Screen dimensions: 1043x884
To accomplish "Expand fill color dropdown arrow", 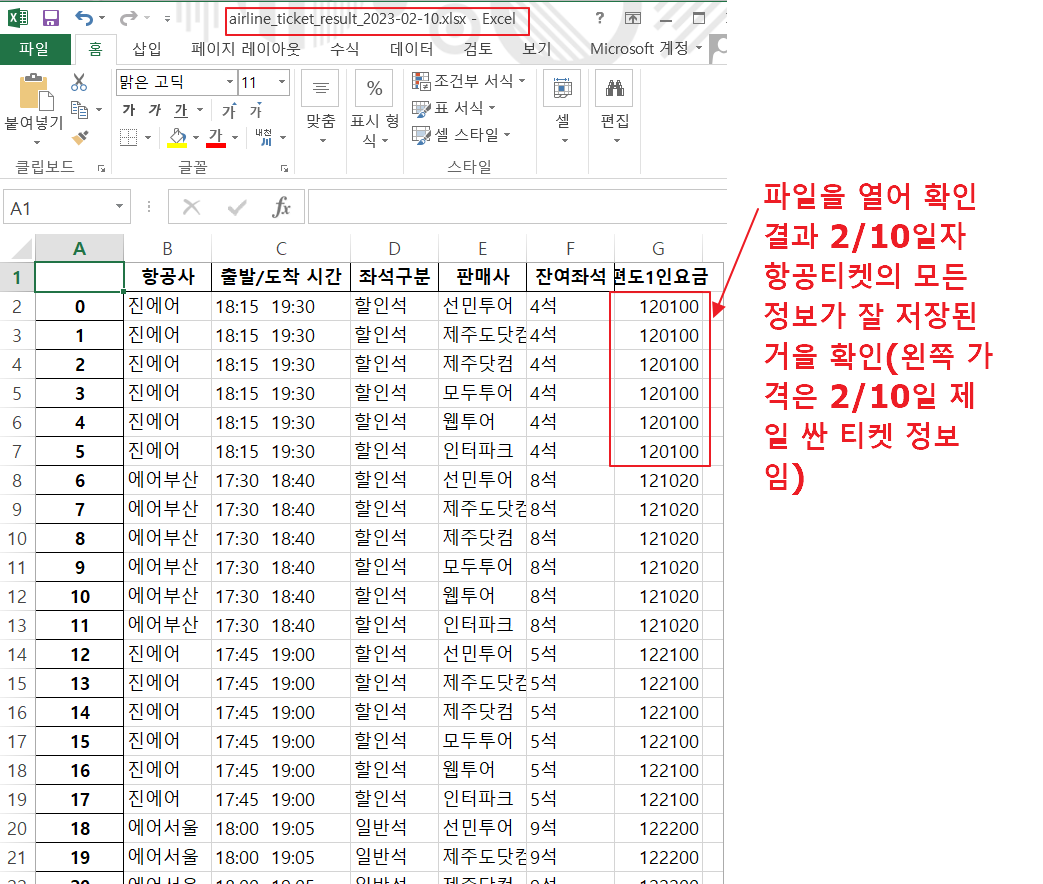I will tap(196, 138).
